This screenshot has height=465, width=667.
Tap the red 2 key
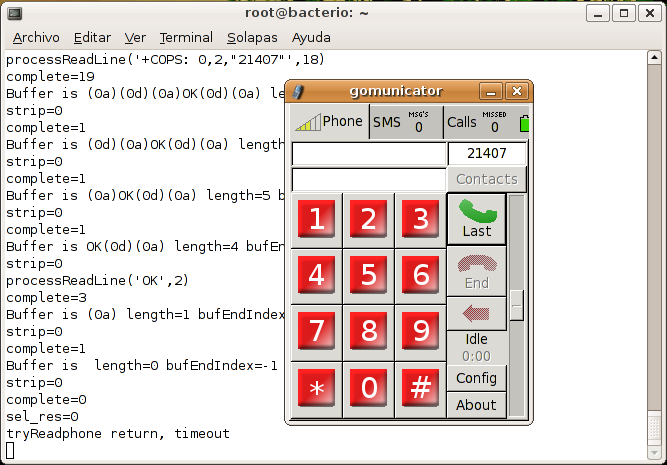tap(368, 220)
